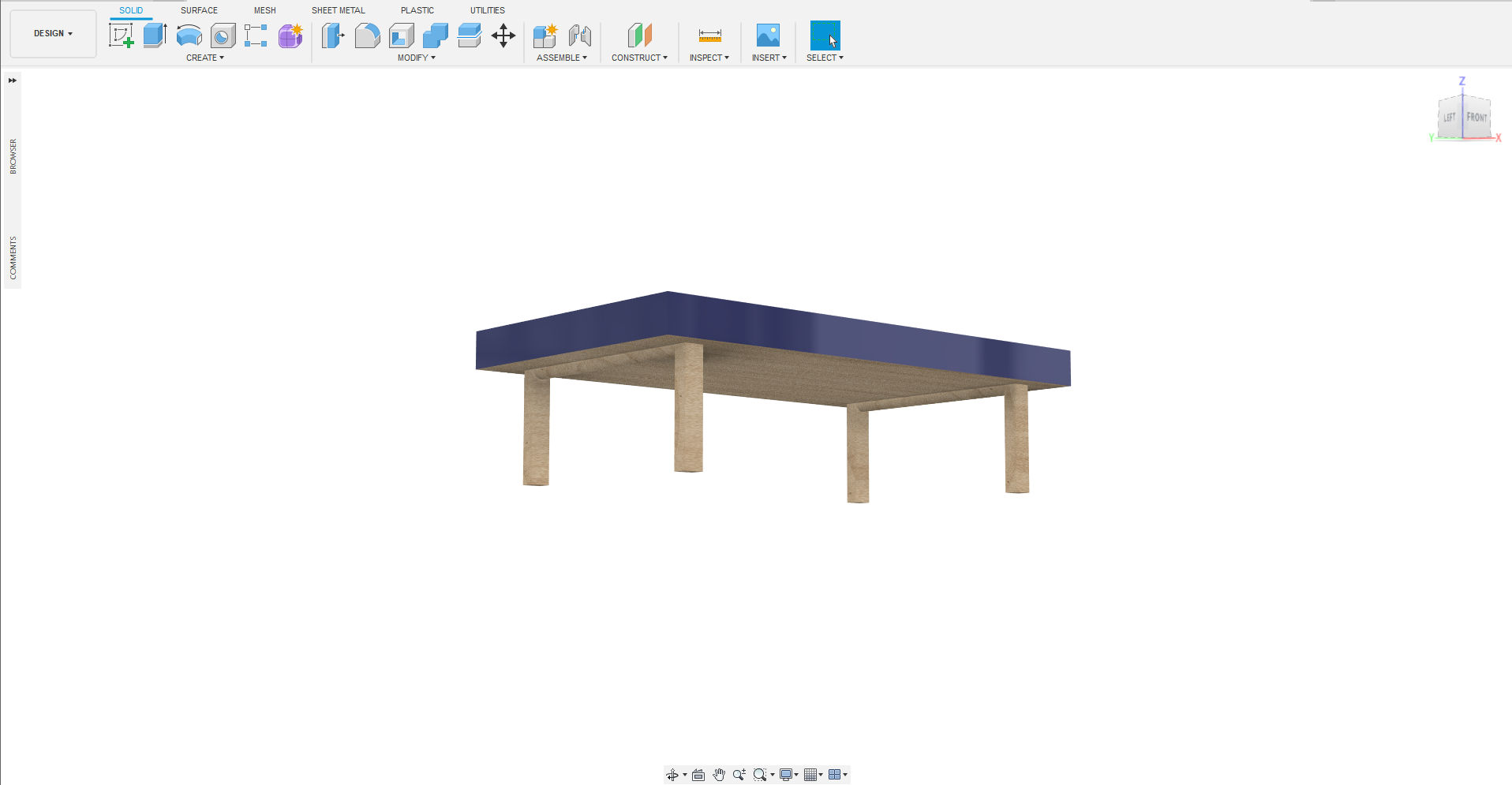The height and width of the screenshot is (785, 1512).
Task: Open the Display Settings menu
Action: click(787, 774)
